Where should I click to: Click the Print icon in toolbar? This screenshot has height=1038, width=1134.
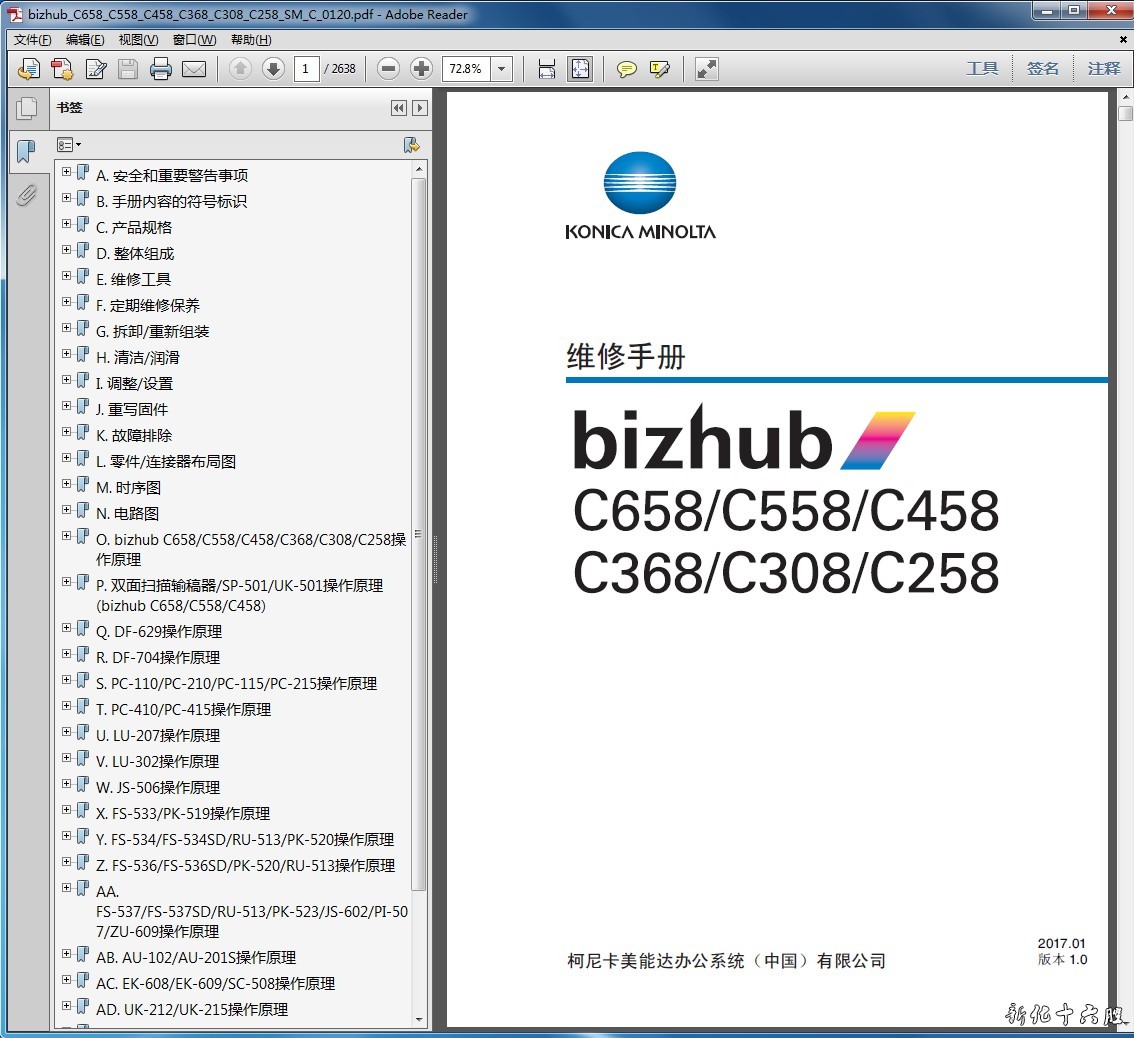click(160, 69)
